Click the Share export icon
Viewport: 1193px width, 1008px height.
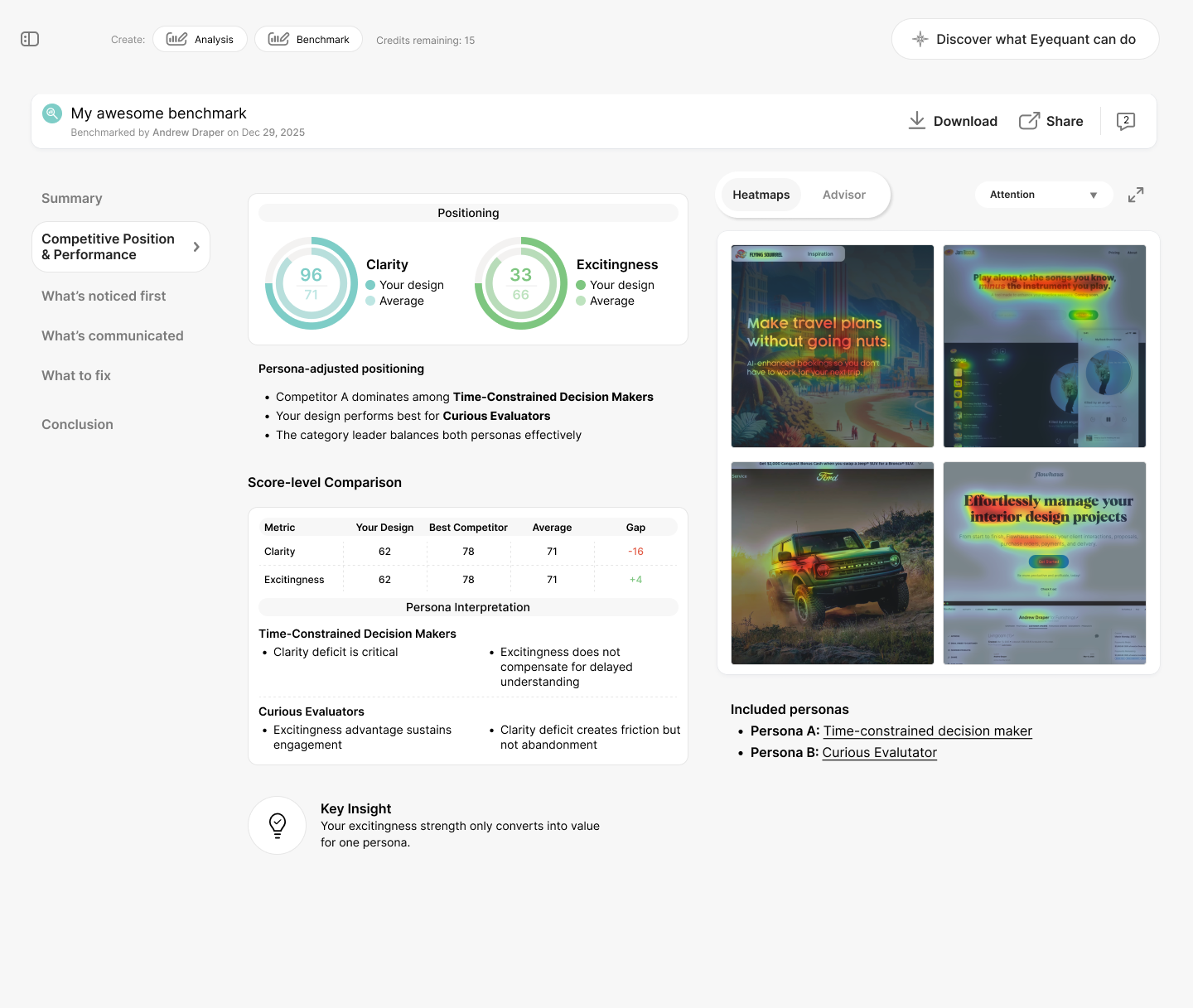pos(1029,121)
